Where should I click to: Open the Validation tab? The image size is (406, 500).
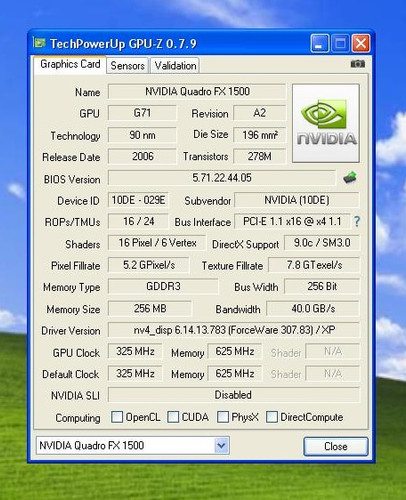[175, 65]
